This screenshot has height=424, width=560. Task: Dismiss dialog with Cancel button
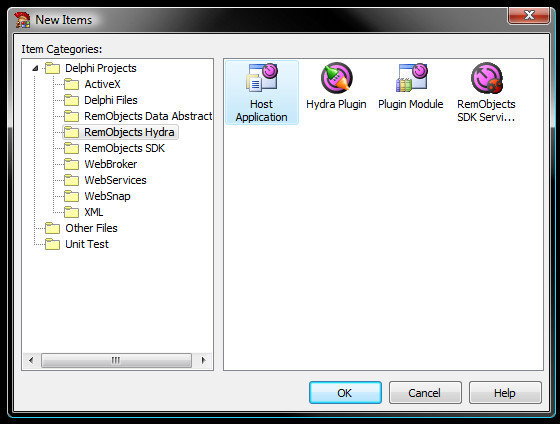pyautogui.click(x=425, y=393)
